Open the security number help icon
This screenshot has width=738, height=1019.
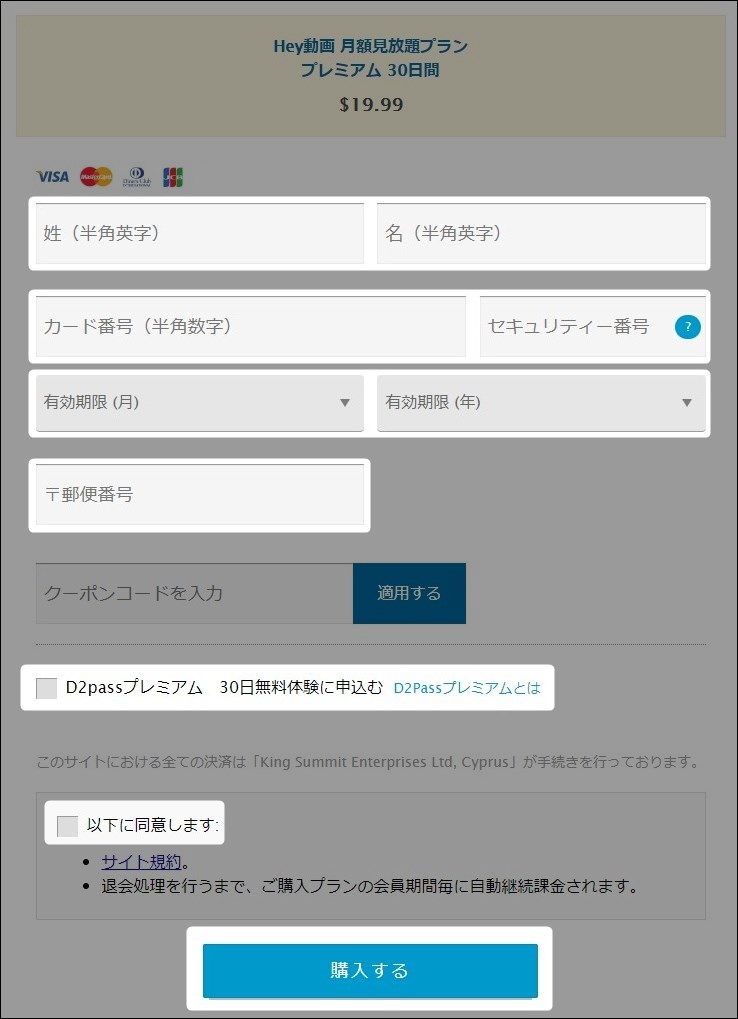click(687, 326)
